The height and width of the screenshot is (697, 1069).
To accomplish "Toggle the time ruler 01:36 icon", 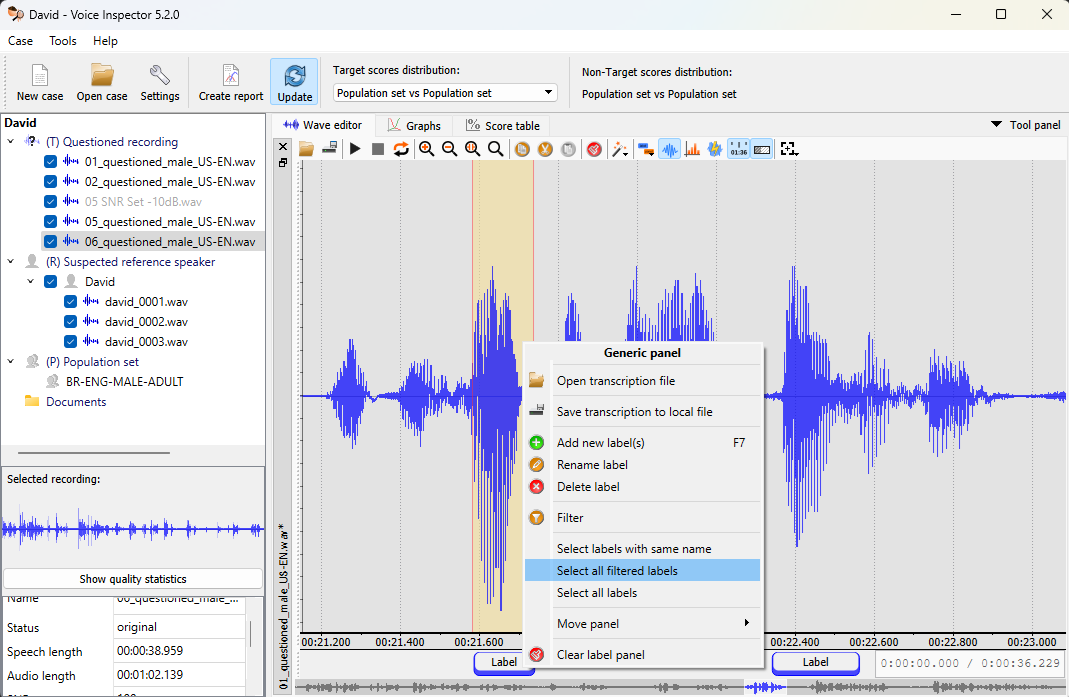I will [738, 149].
